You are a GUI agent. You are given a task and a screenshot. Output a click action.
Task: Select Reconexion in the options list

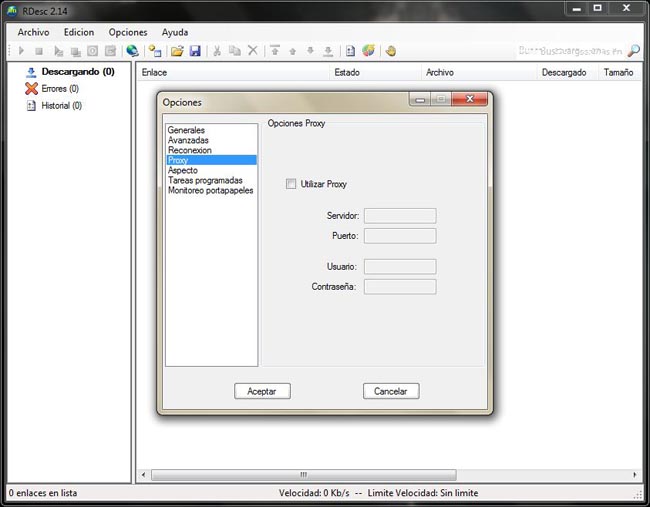[190, 150]
